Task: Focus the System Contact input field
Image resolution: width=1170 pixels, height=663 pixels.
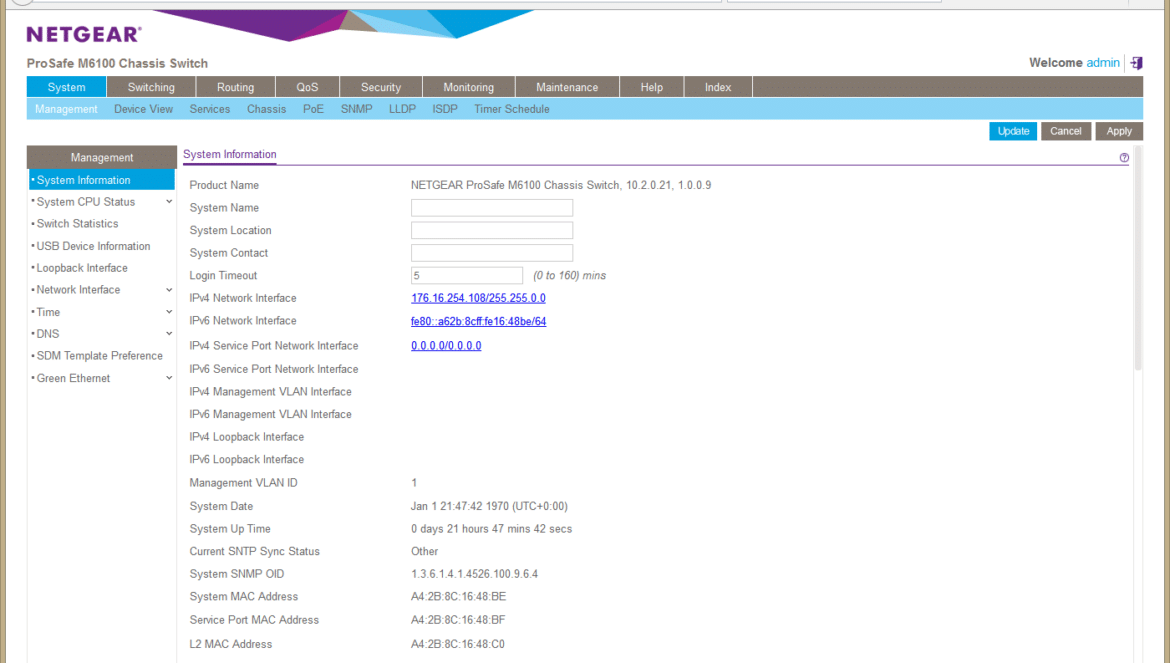Action: click(x=492, y=253)
